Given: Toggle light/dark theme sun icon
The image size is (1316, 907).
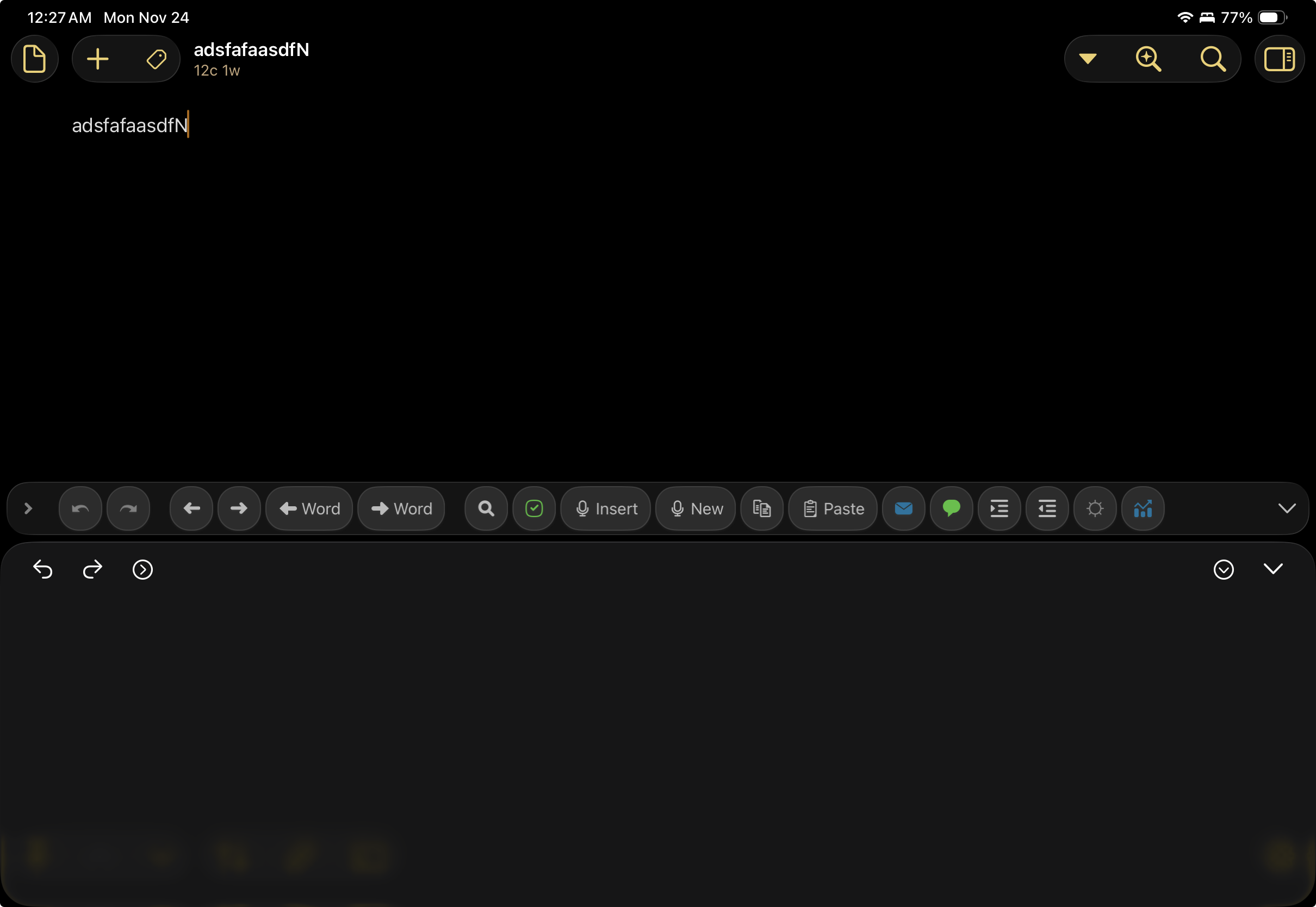Looking at the screenshot, I should [x=1095, y=508].
